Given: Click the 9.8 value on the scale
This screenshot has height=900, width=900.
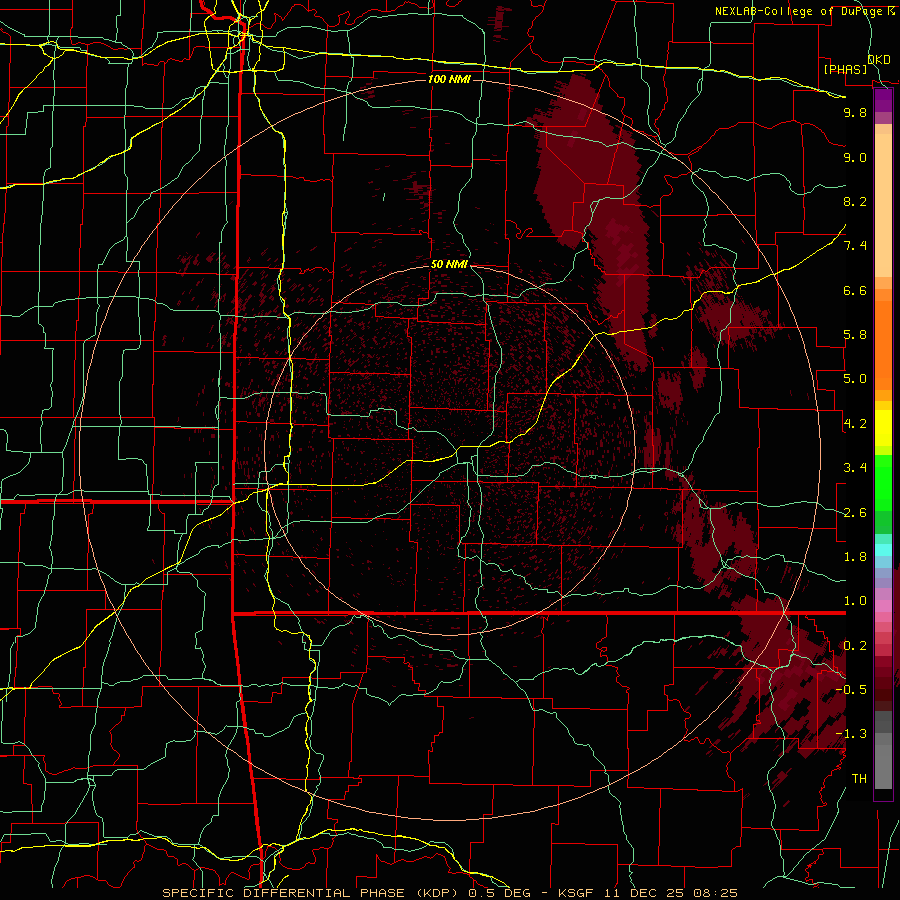Looking at the screenshot, I should click(855, 112).
